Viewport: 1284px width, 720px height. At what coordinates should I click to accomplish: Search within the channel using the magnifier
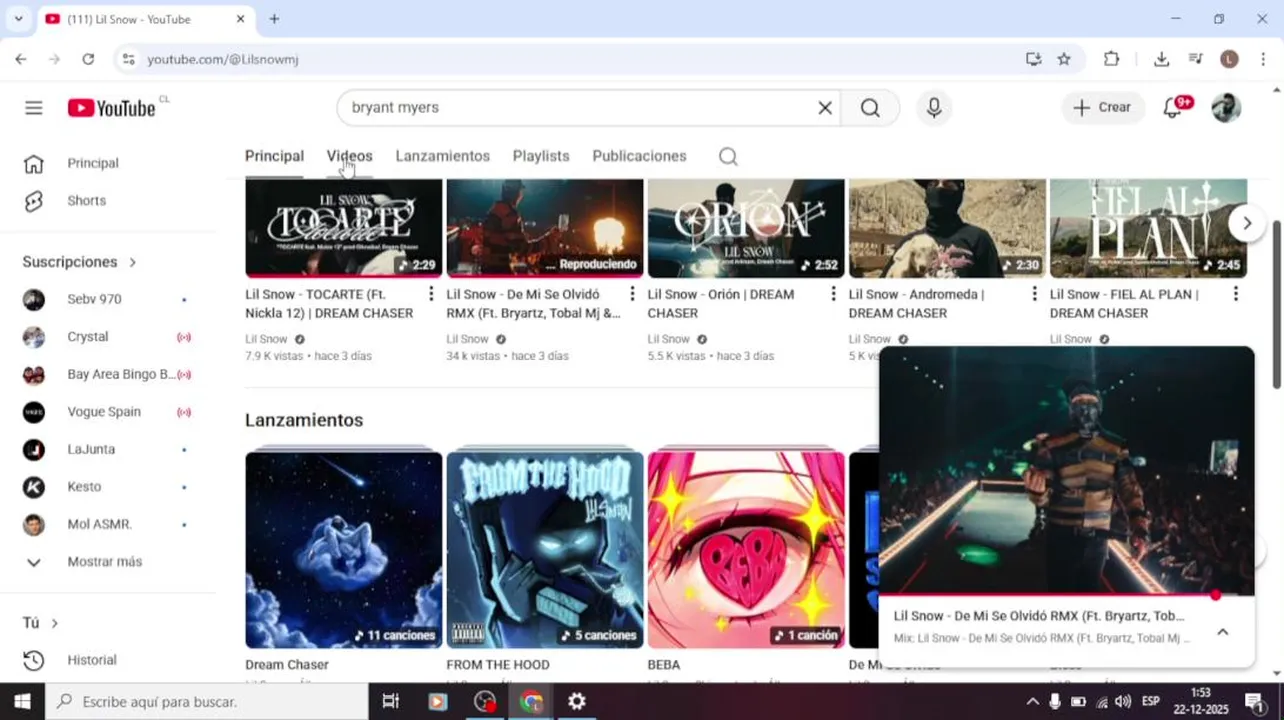[x=728, y=156]
